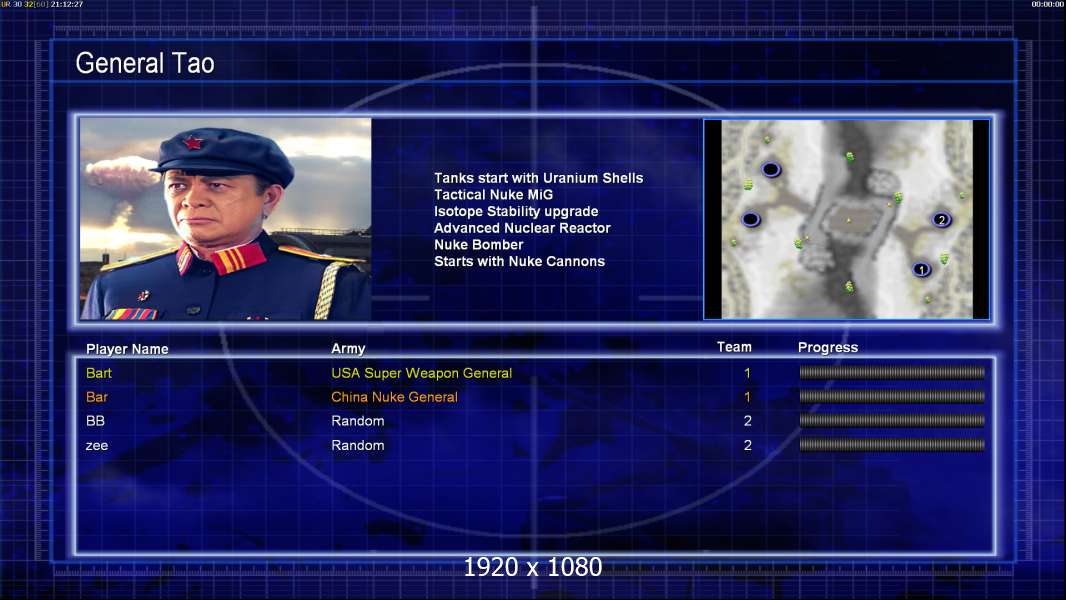Click Bar's loading progress bar
1066x600 pixels.
tap(892, 396)
